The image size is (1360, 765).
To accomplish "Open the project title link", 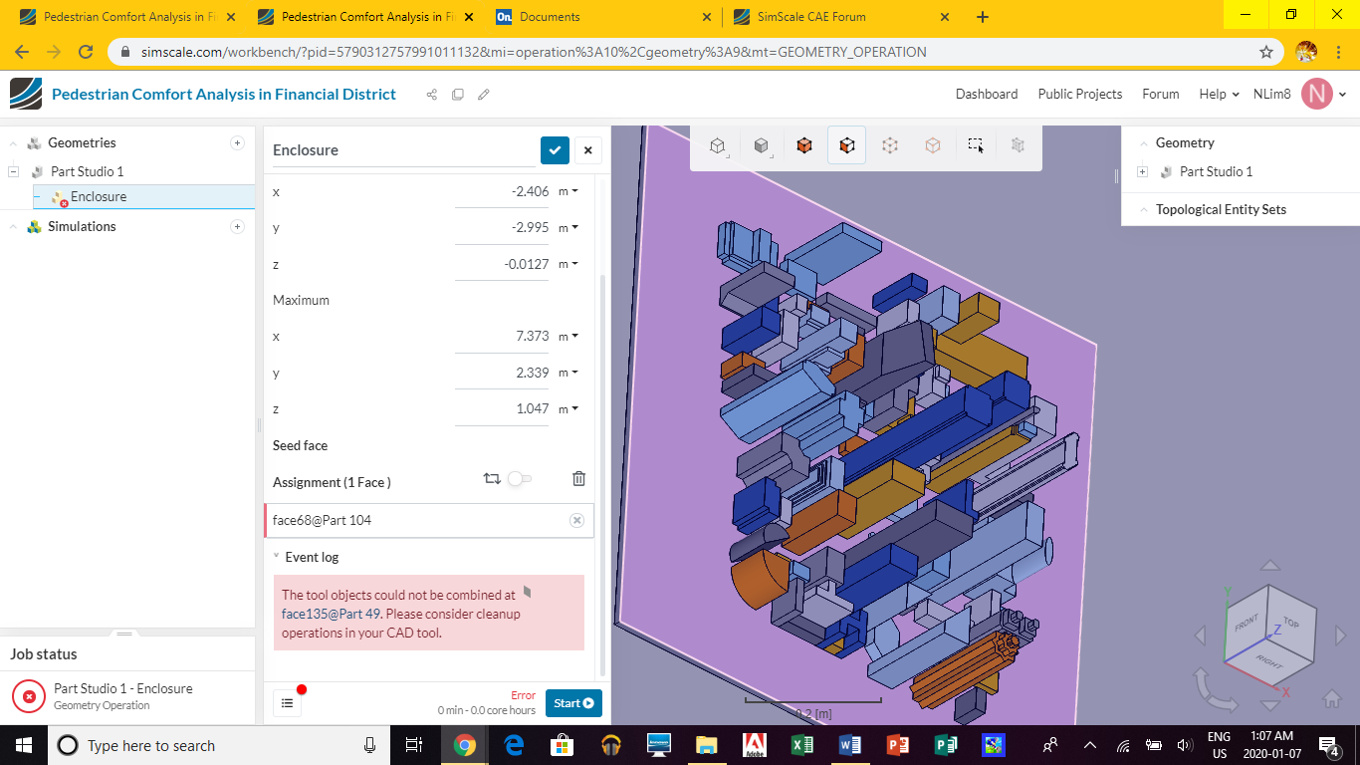I will click(224, 94).
